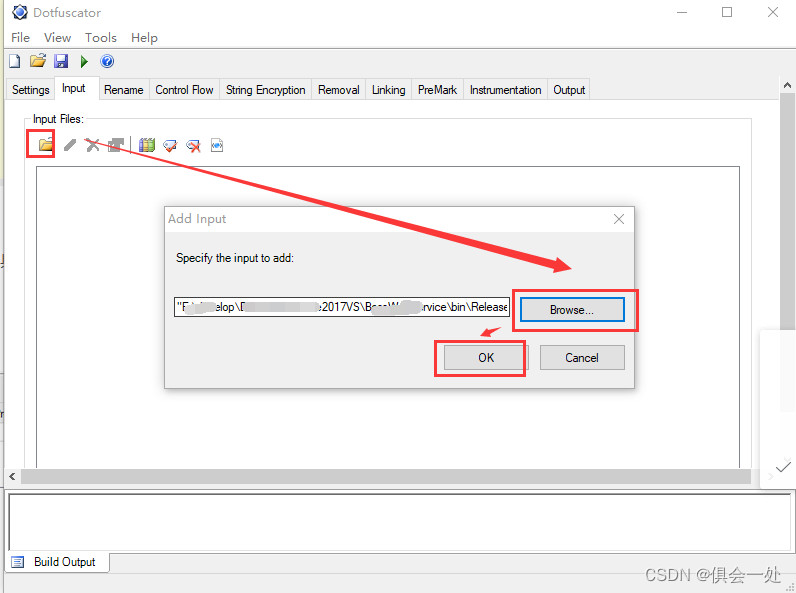Click the Browse... button in Add Input
The image size is (796, 593).
[x=572, y=310]
